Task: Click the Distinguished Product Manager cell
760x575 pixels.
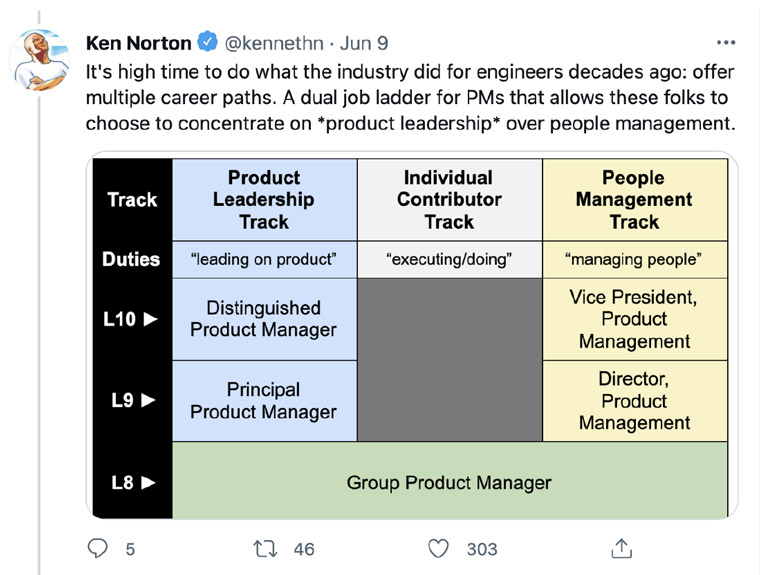Action: point(265,319)
